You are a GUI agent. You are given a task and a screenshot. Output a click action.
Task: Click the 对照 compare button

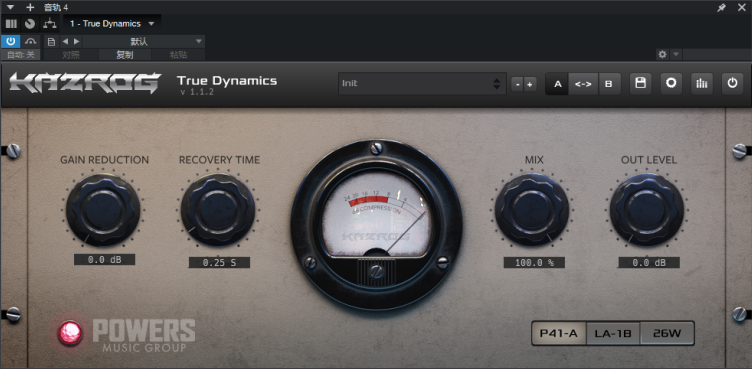(71, 55)
